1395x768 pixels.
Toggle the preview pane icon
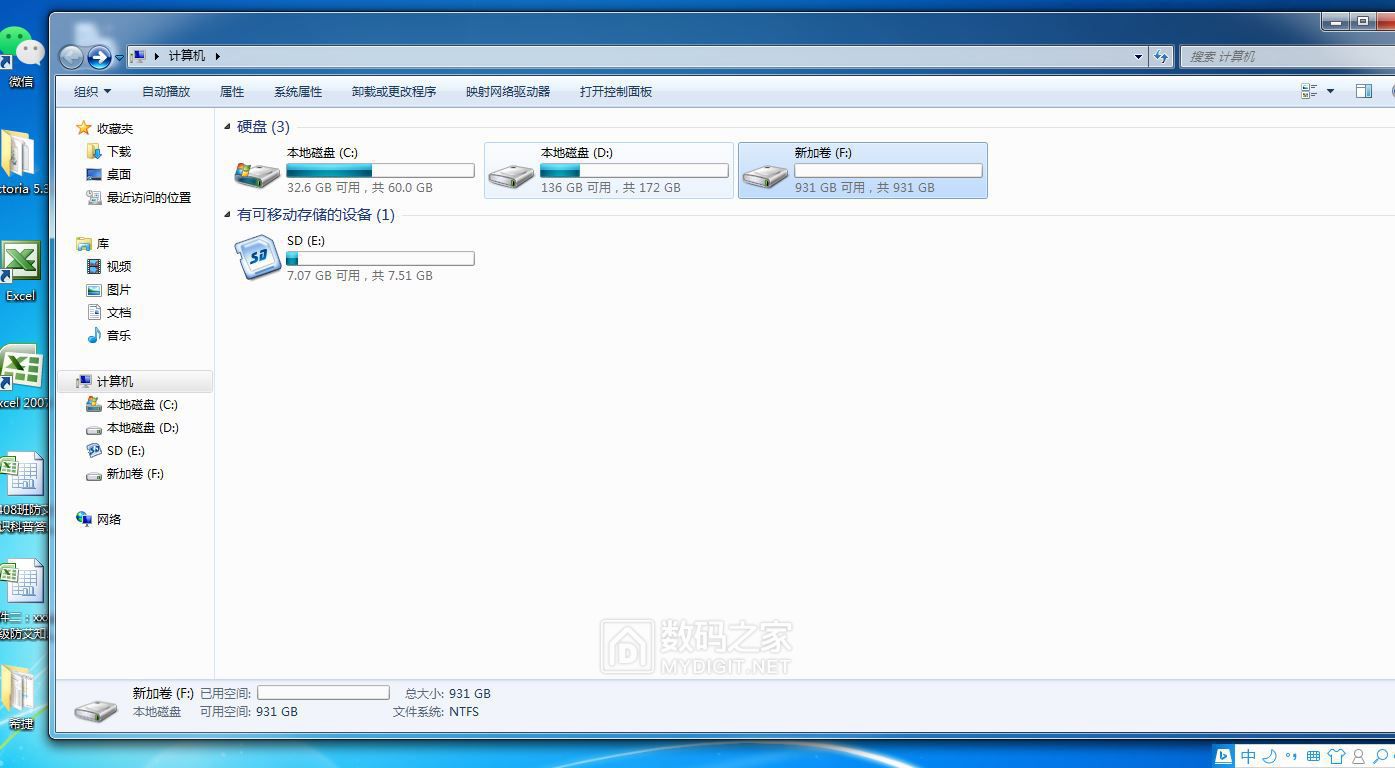tap(1363, 91)
